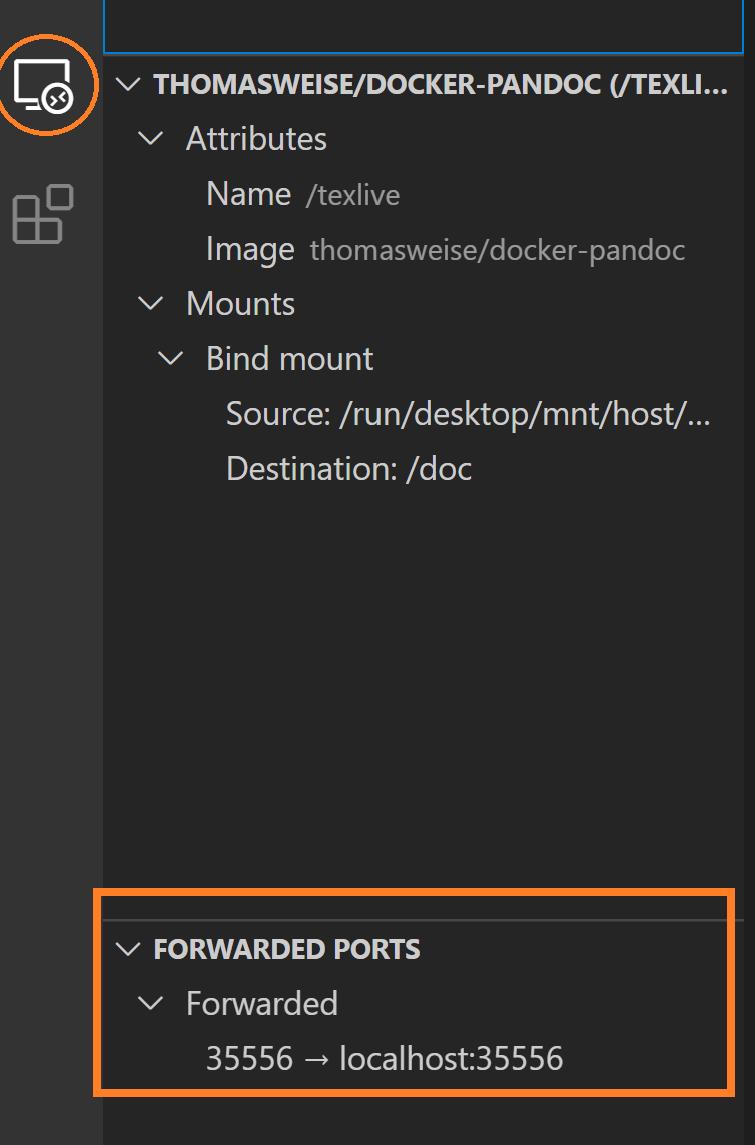Viewport: 755px width, 1145px height.
Task: Select the Name /texlive attribute row
Action: point(424,194)
